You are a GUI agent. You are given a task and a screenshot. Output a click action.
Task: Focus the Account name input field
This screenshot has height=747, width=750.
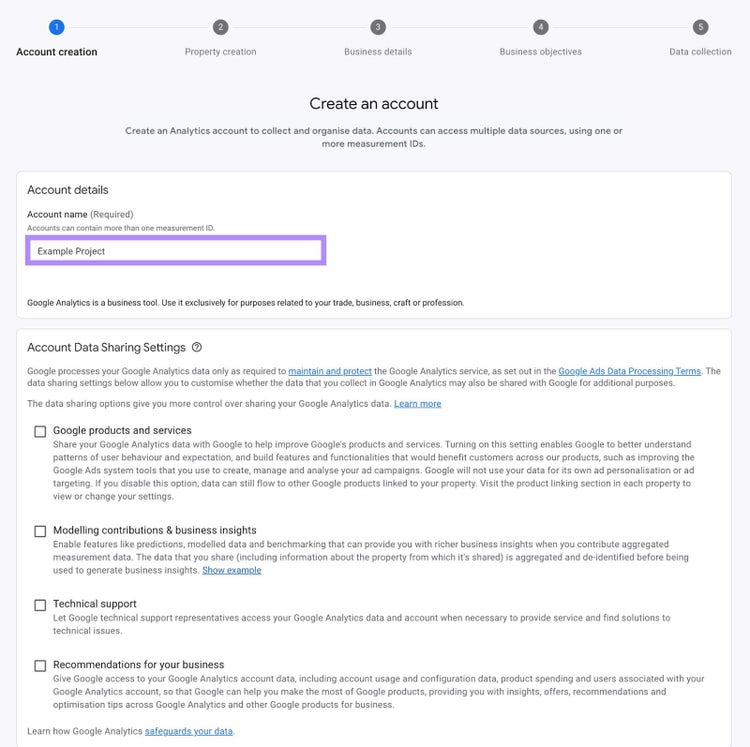[x=176, y=251]
